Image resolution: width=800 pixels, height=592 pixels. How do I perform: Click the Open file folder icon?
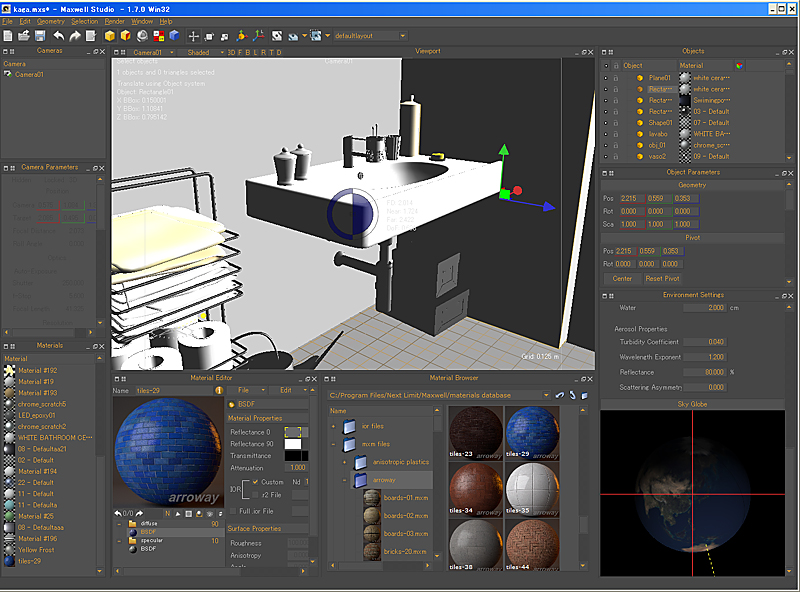pyautogui.click(x=24, y=36)
